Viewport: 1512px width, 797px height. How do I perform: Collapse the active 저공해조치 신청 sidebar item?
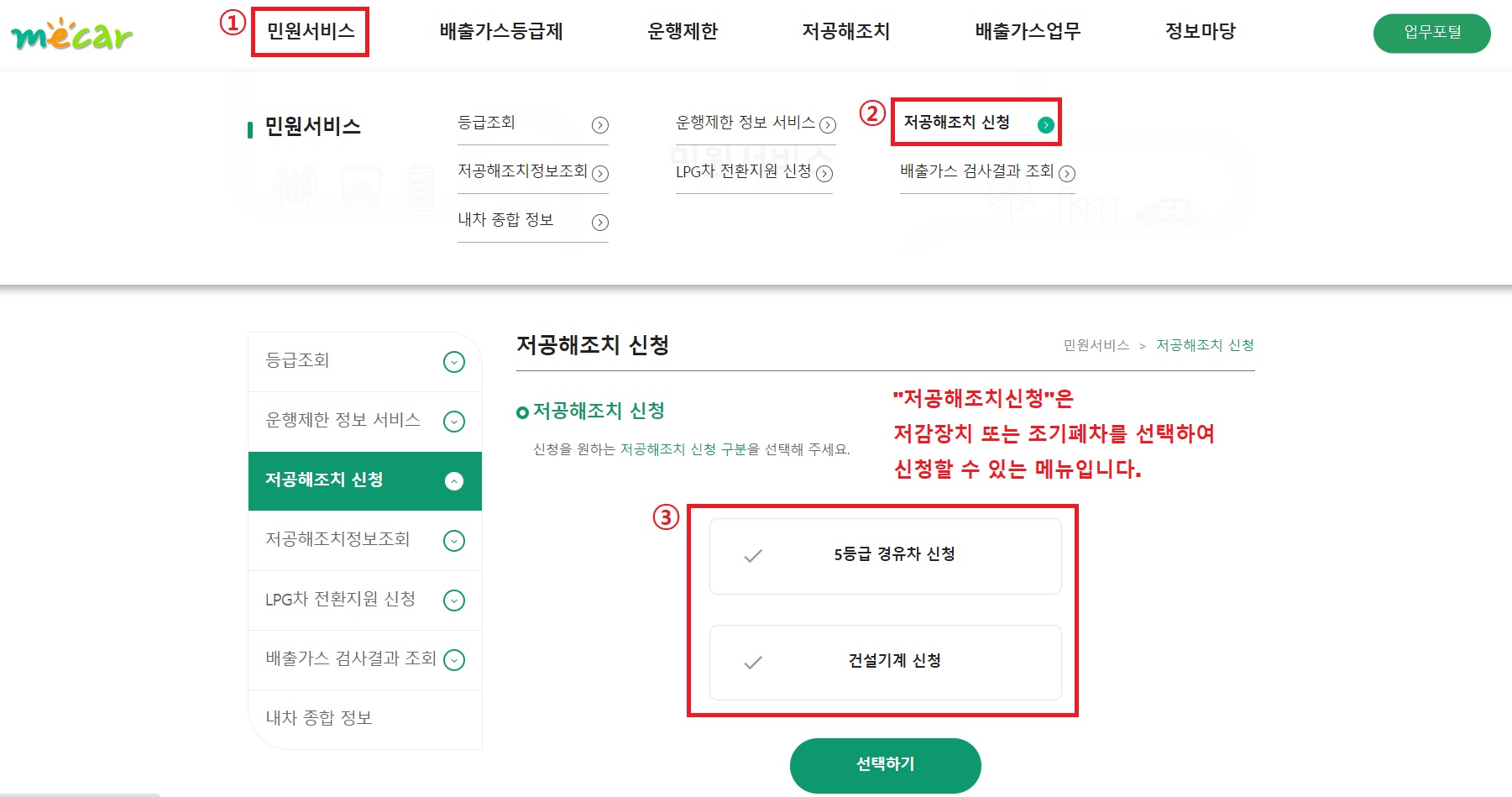click(x=454, y=481)
